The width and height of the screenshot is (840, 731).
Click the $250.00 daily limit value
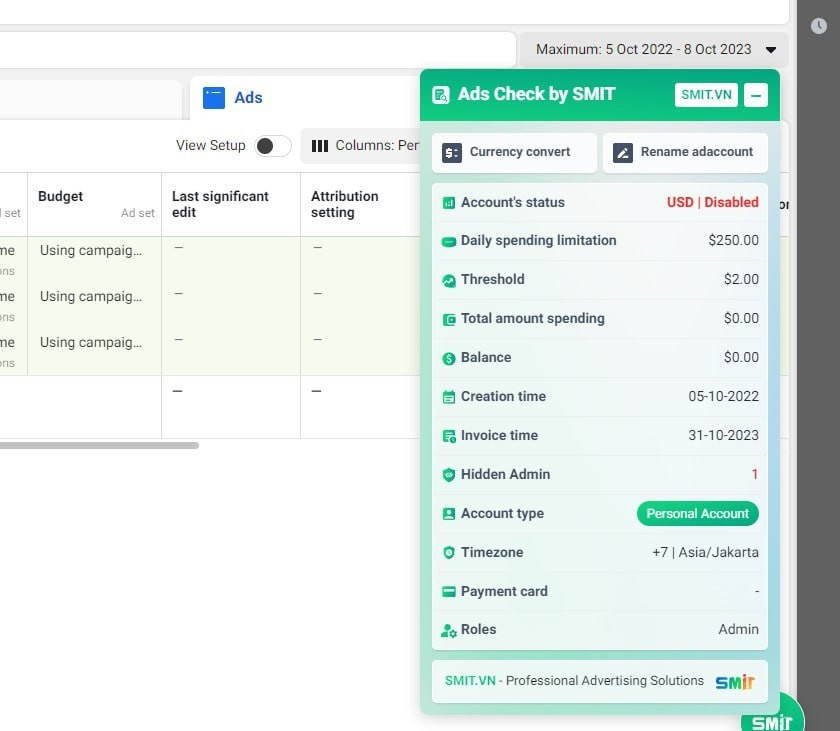pyautogui.click(x=733, y=240)
